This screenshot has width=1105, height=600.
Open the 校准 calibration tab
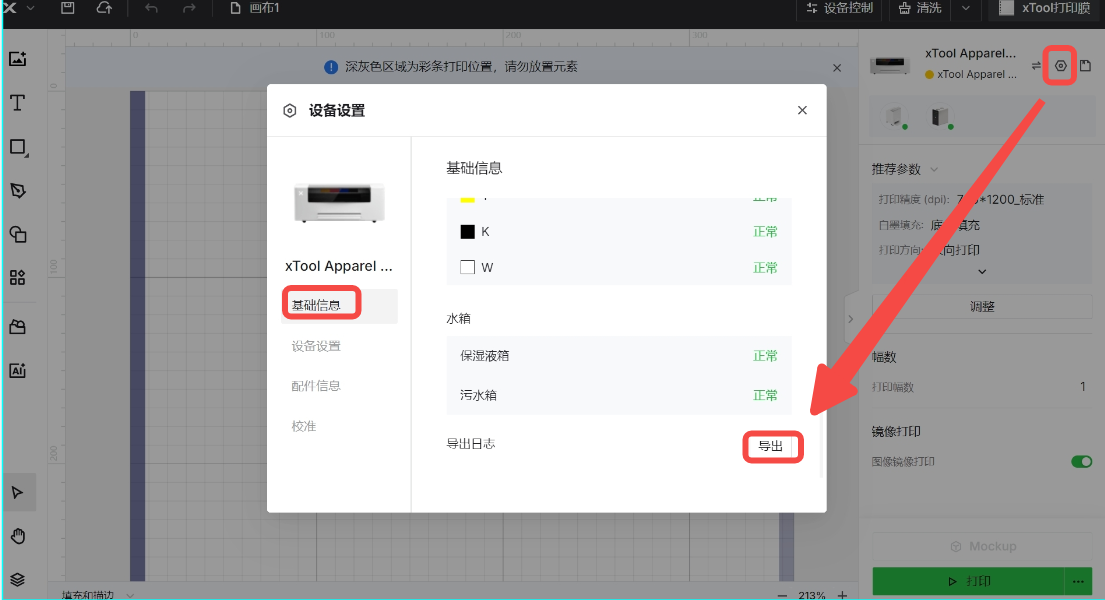coord(304,426)
